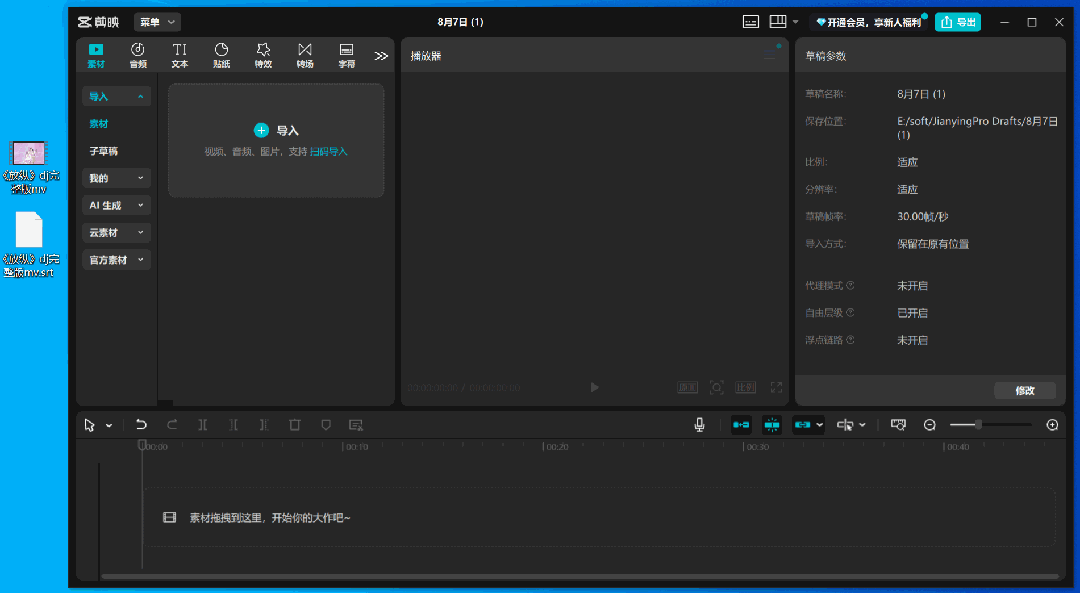Undo the last action
This screenshot has width=1080, height=593.
click(141, 425)
